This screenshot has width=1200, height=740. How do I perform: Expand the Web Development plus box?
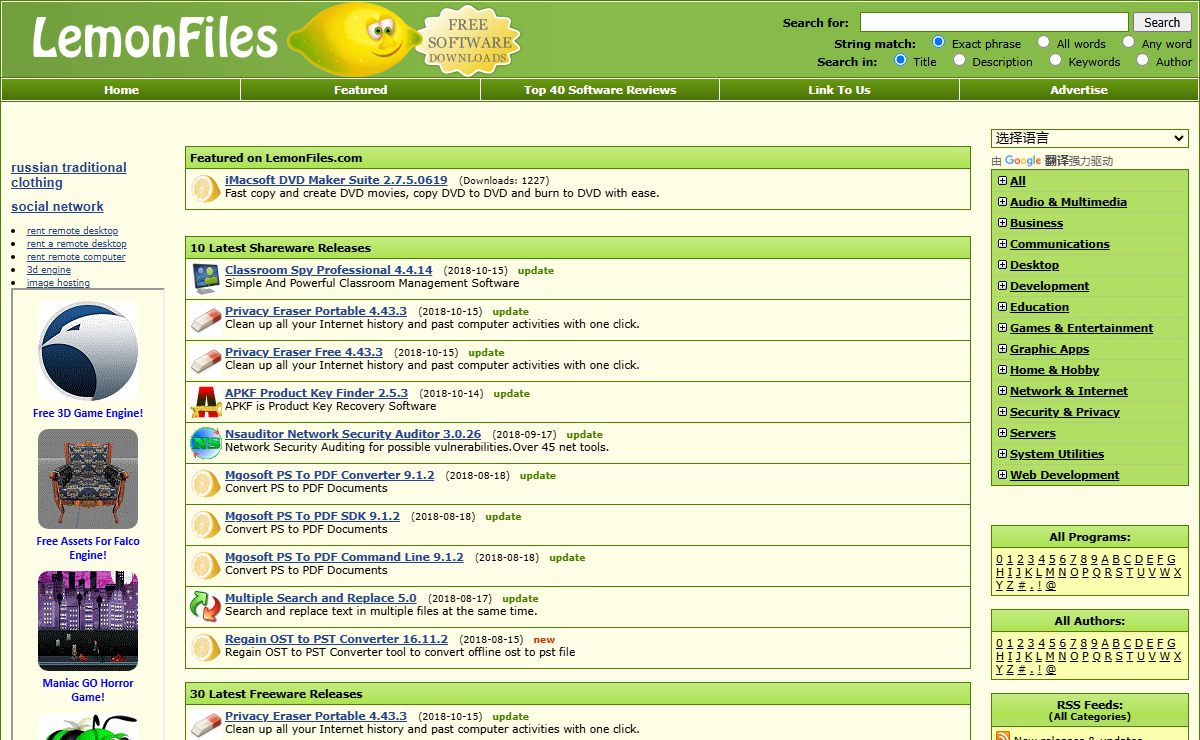point(1002,475)
